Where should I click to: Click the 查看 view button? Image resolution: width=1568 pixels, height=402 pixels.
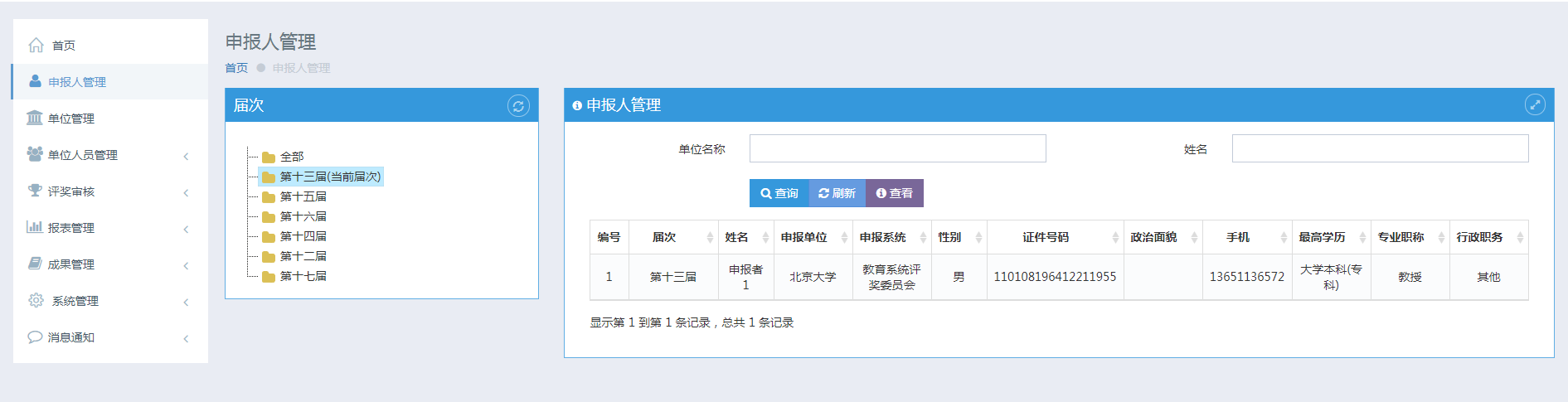[x=895, y=193]
